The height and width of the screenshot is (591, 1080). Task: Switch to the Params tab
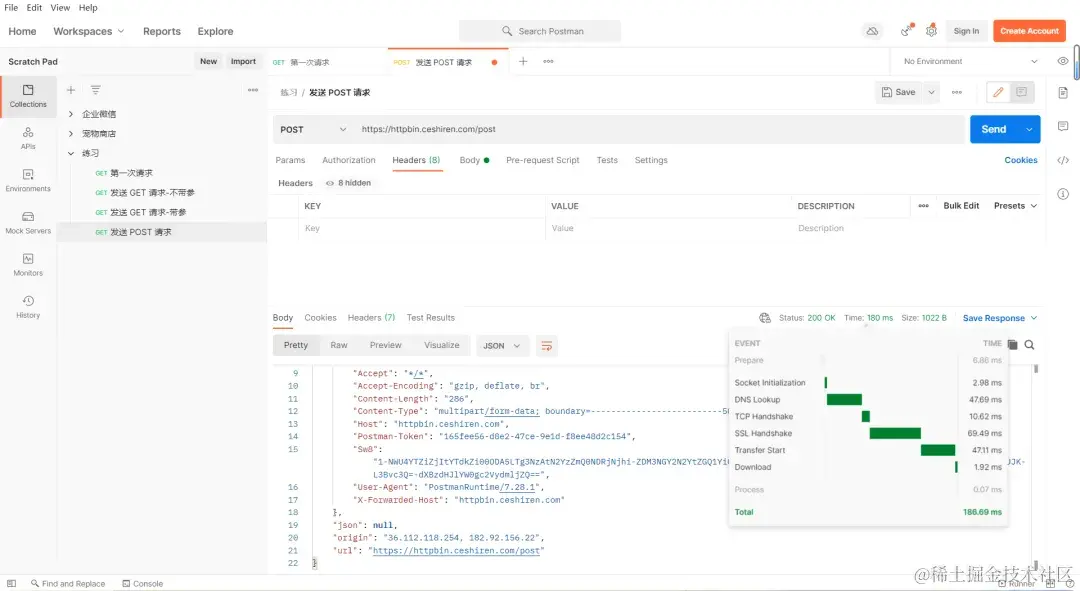[290, 160]
